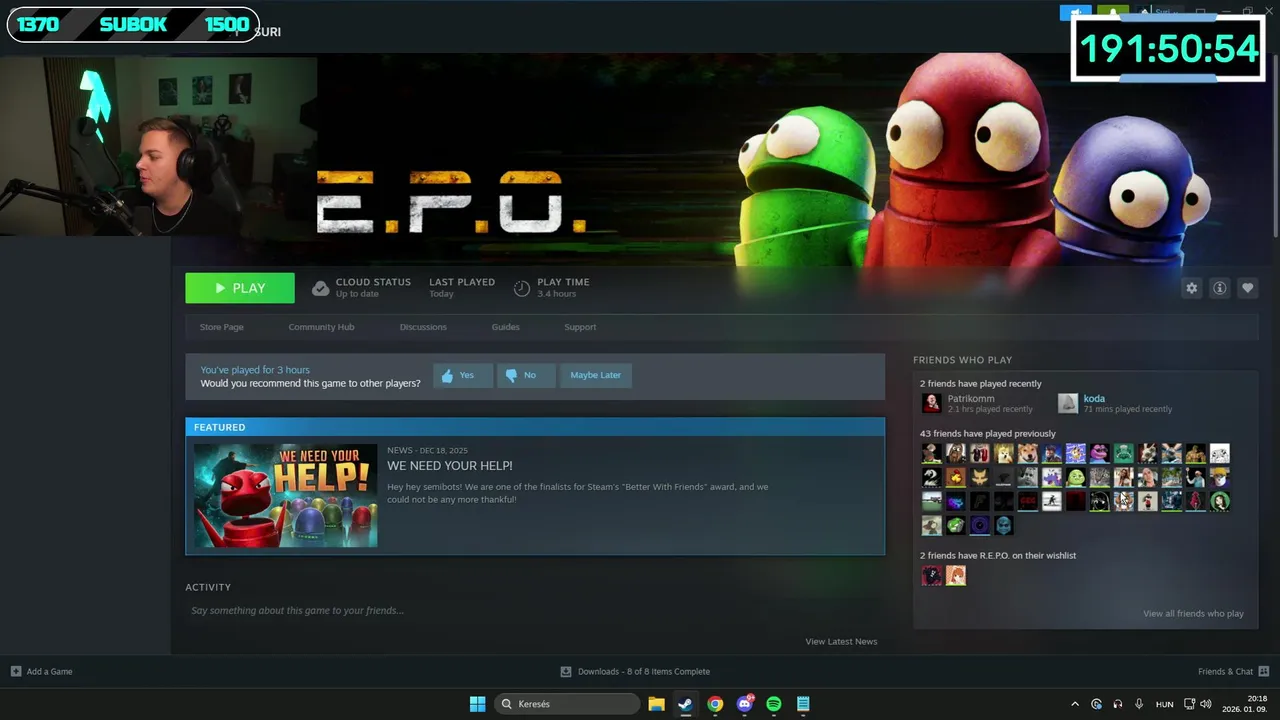Open game settings gear icon
The width and height of the screenshot is (1280, 720).
[1191, 288]
